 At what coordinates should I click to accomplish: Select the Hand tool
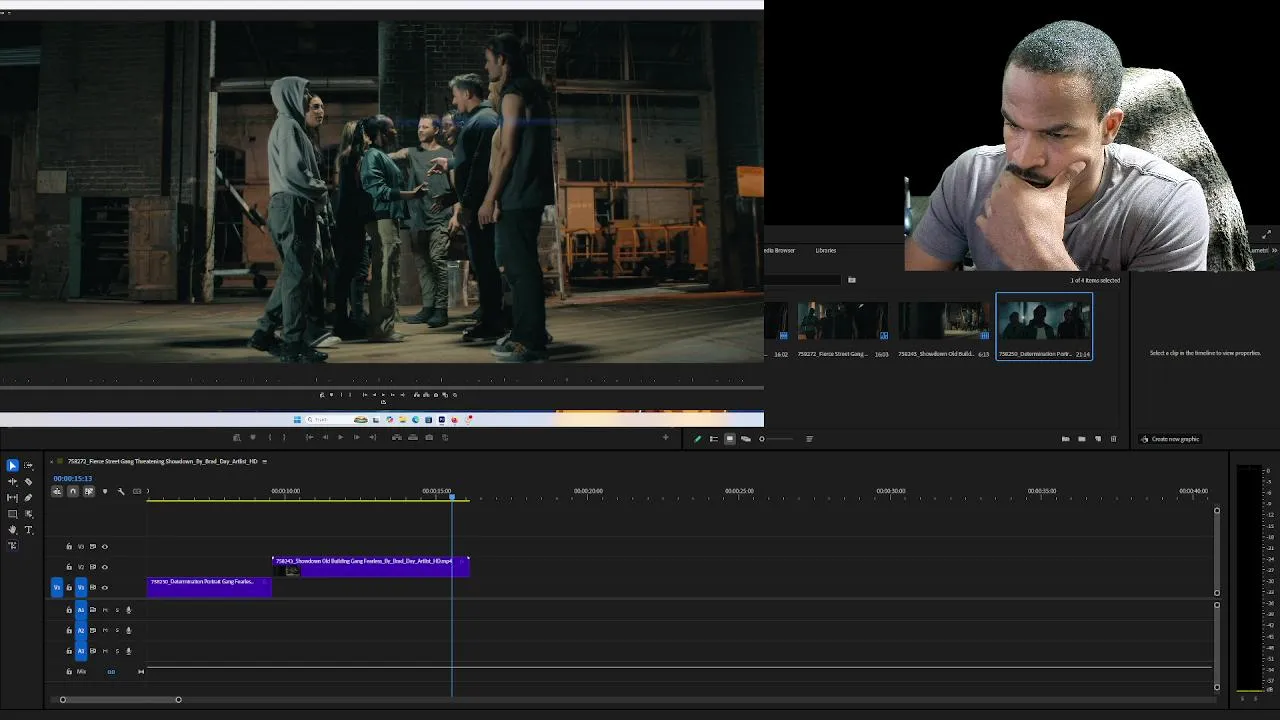(12, 529)
